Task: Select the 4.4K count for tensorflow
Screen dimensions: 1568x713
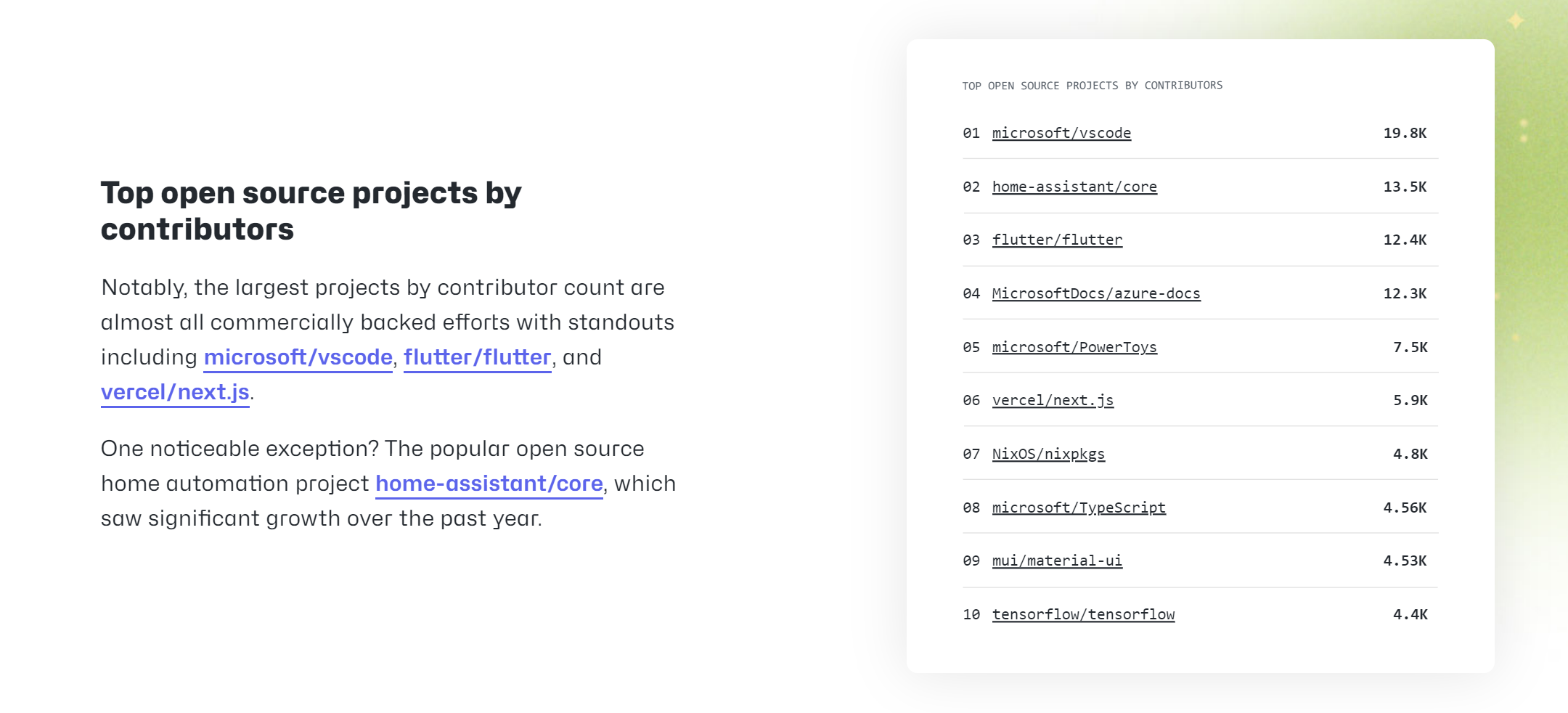Action: point(1410,614)
